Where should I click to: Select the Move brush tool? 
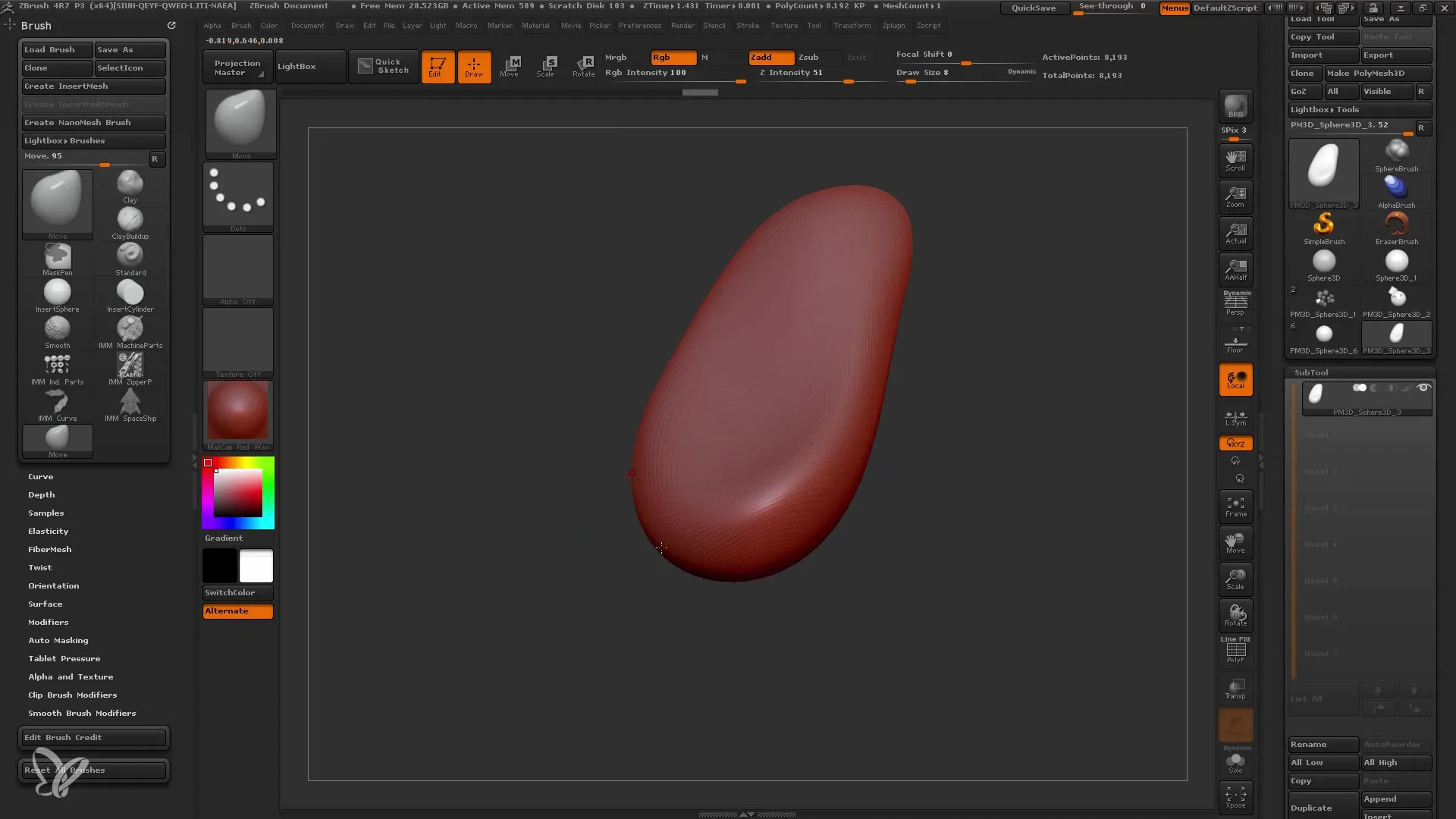pyautogui.click(x=57, y=197)
